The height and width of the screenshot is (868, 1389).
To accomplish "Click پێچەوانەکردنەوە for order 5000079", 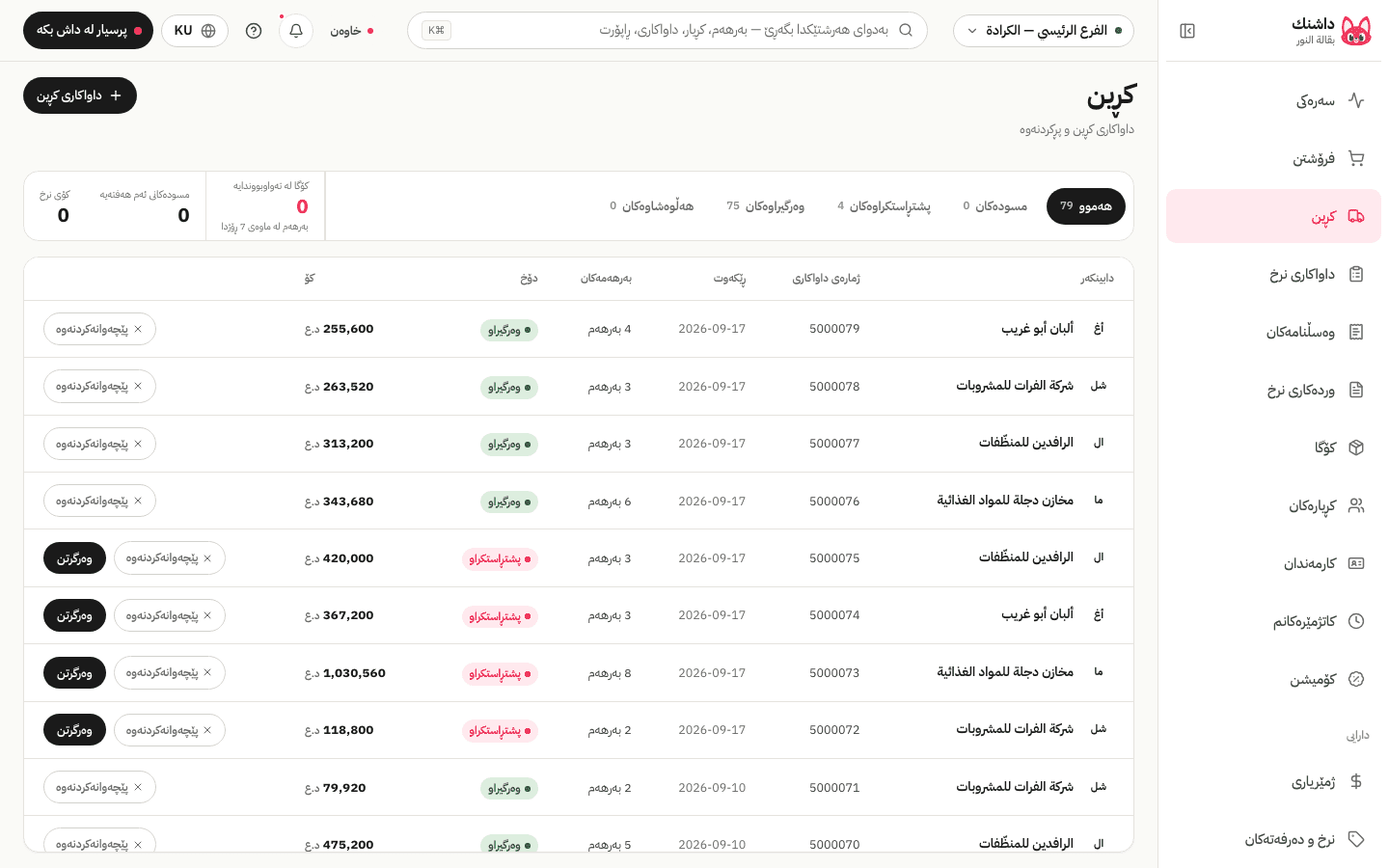I will coord(99,329).
